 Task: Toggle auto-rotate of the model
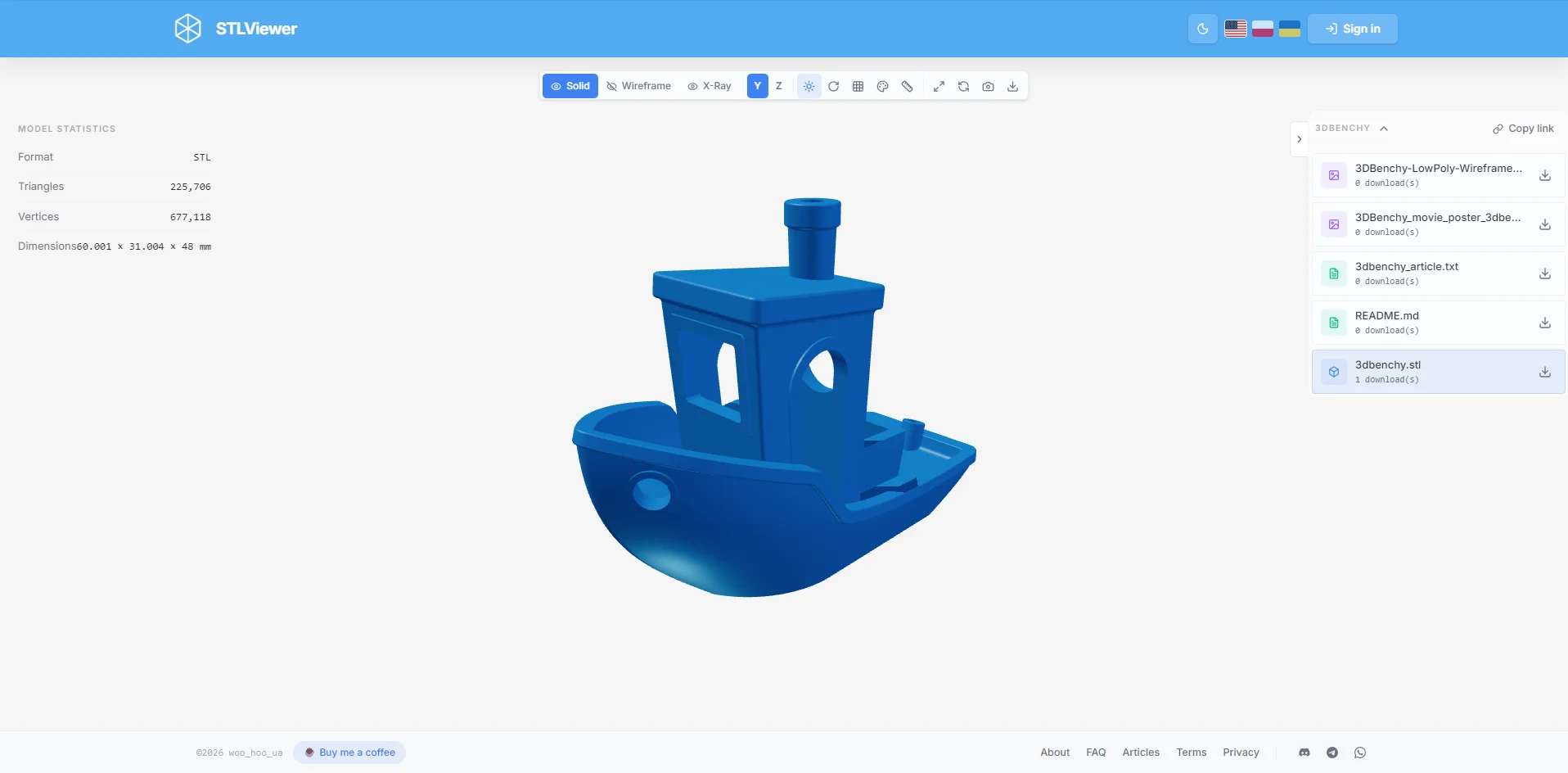tap(834, 86)
